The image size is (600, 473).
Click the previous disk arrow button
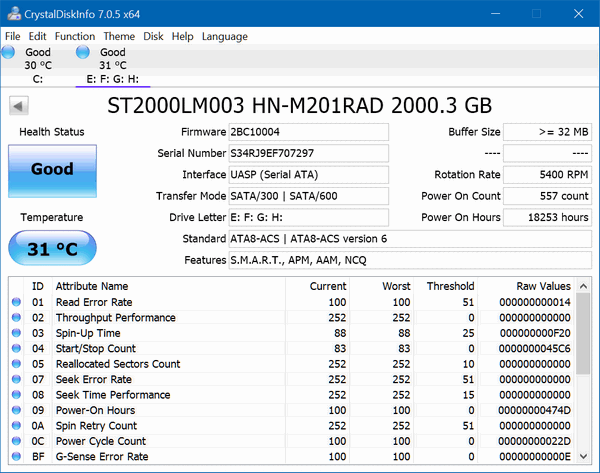[19, 106]
